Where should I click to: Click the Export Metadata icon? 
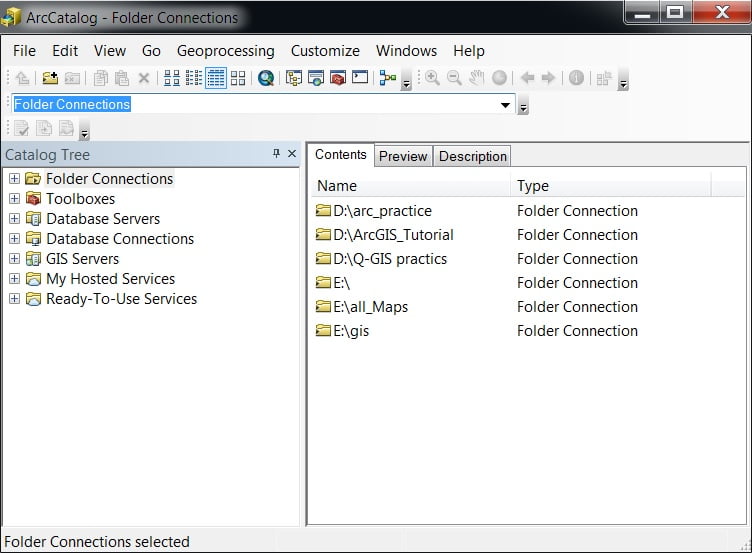tap(66, 128)
